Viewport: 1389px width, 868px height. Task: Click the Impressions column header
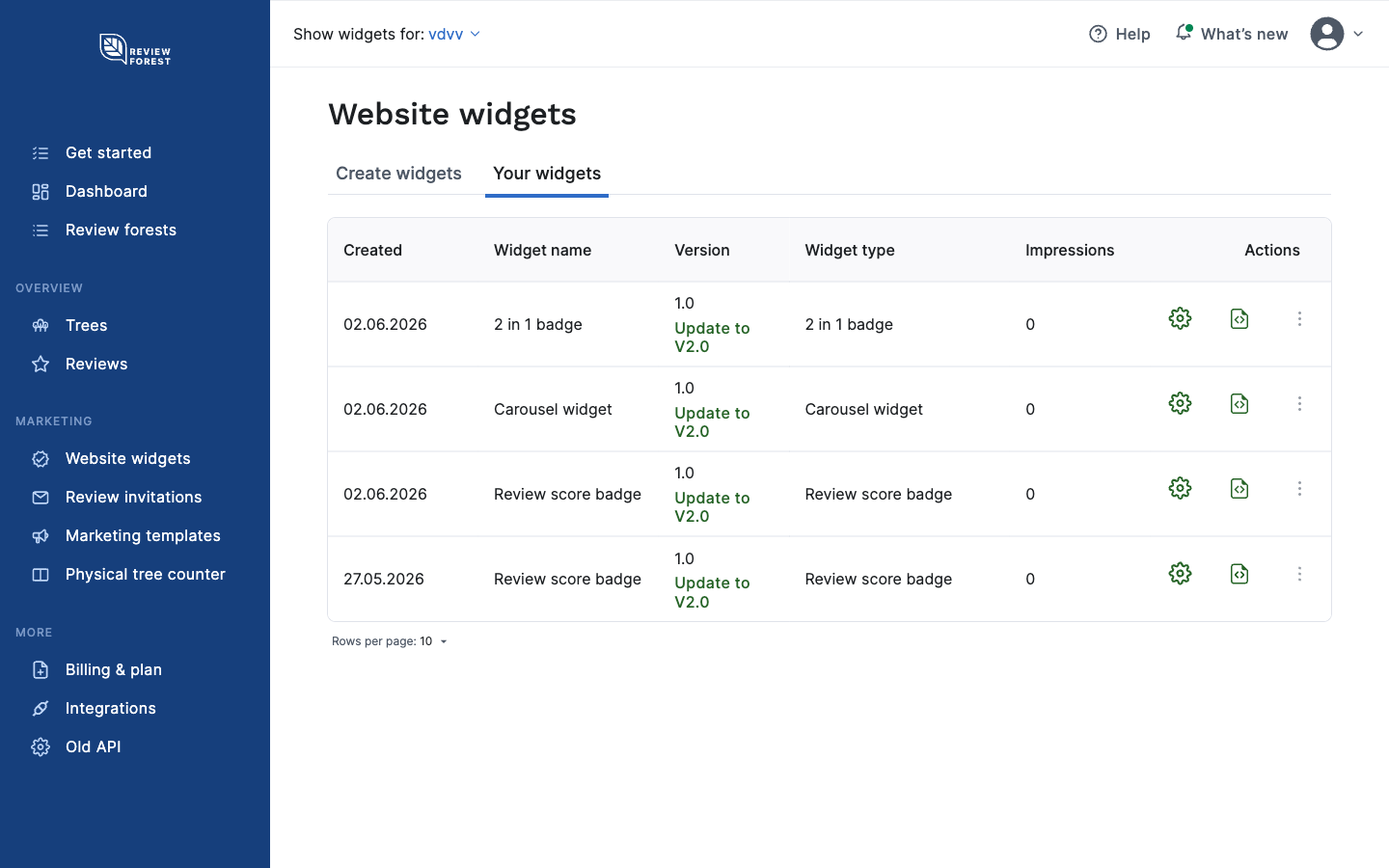1070,250
